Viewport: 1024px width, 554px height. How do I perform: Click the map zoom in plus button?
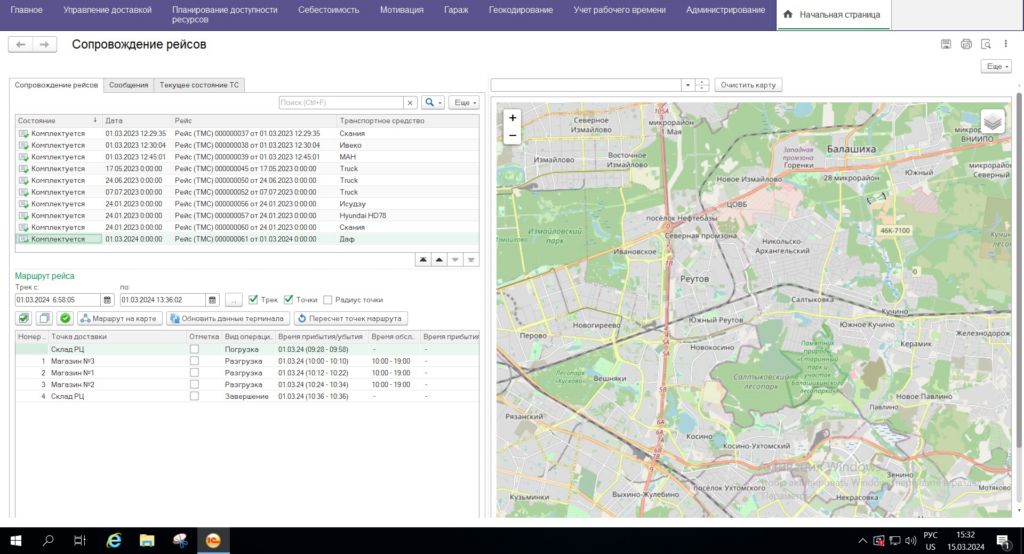[x=513, y=117]
